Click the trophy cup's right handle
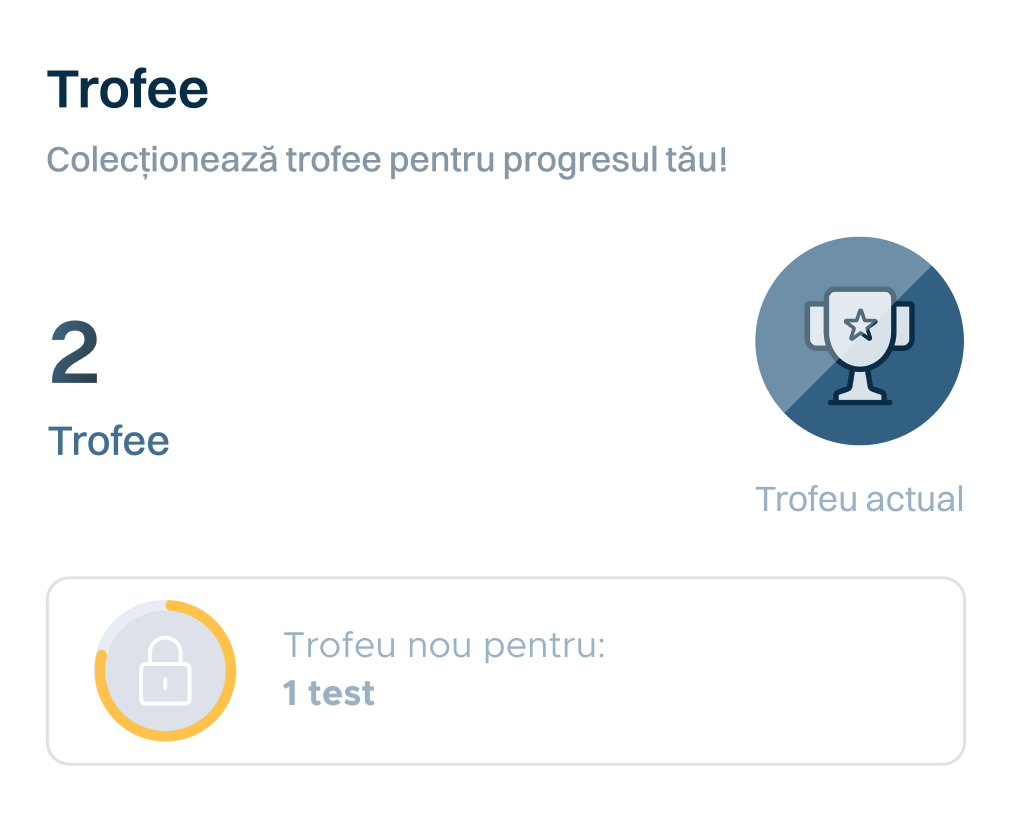This screenshot has width=1012, height=814. click(x=904, y=326)
